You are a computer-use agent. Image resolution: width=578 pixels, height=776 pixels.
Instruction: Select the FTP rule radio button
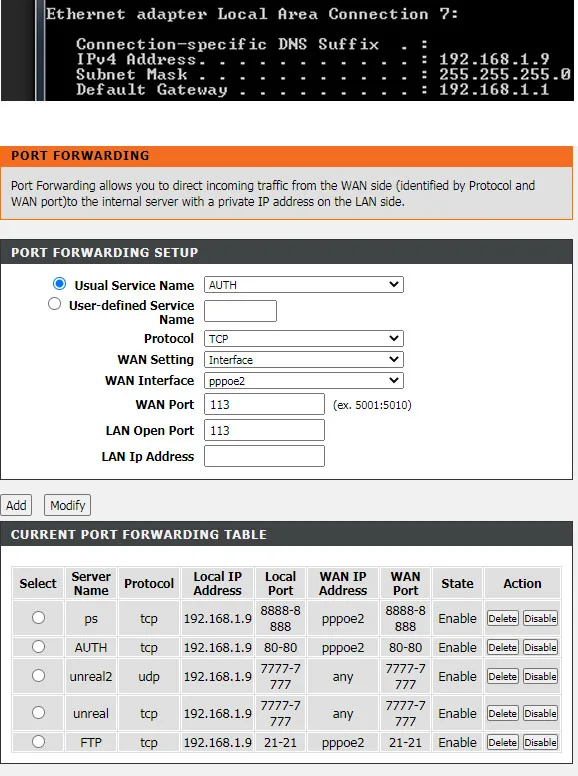(x=38, y=741)
